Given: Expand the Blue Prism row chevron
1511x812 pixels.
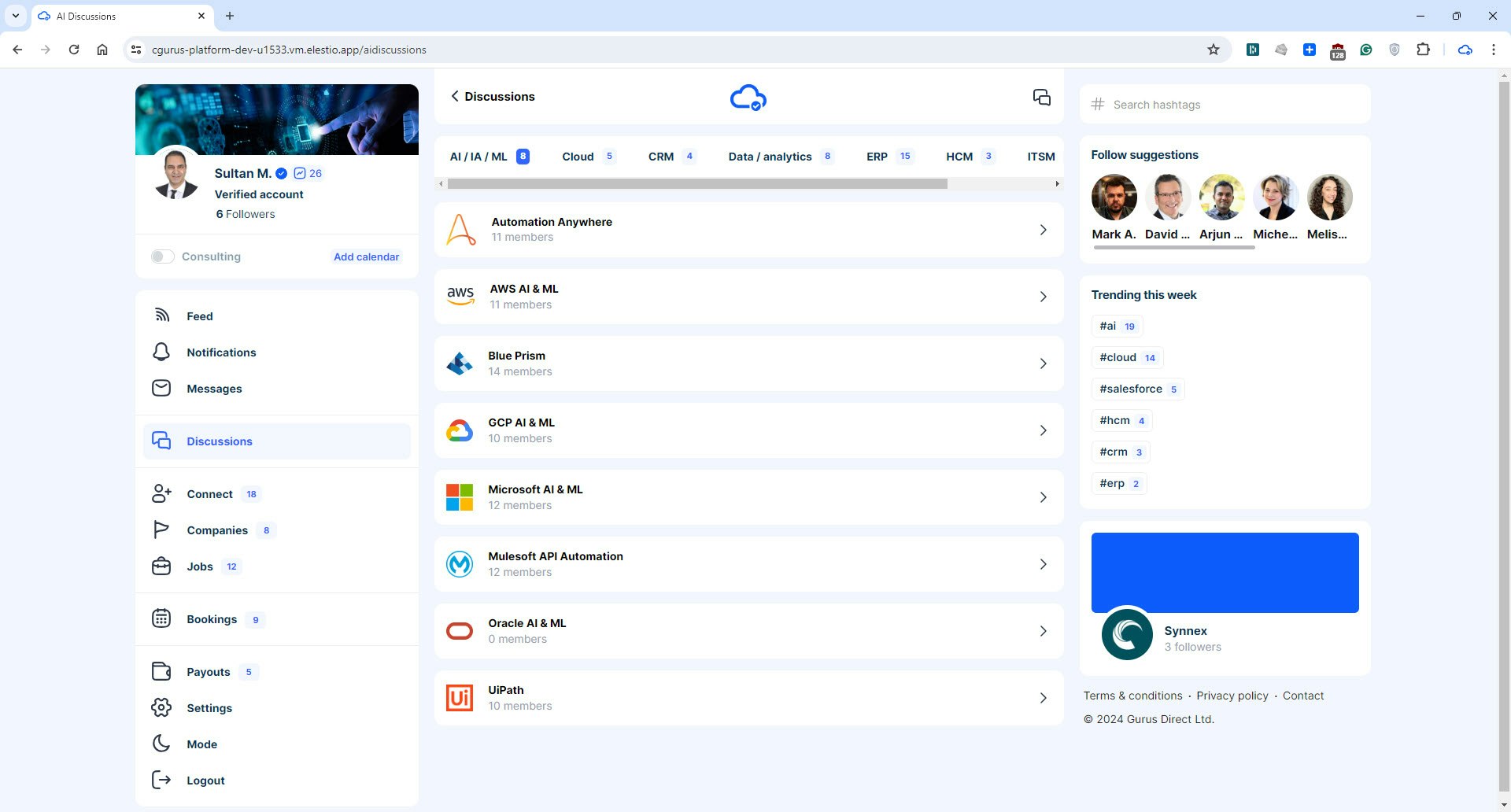Looking at the screenshot, I should click(1044, 364).
